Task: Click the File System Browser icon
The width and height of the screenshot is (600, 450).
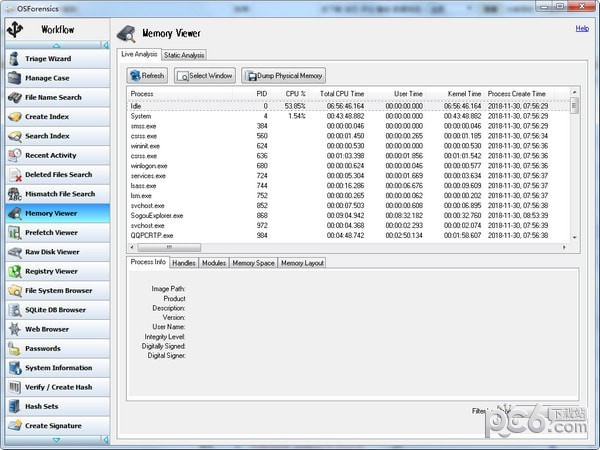Action: (x=15, y=291)
